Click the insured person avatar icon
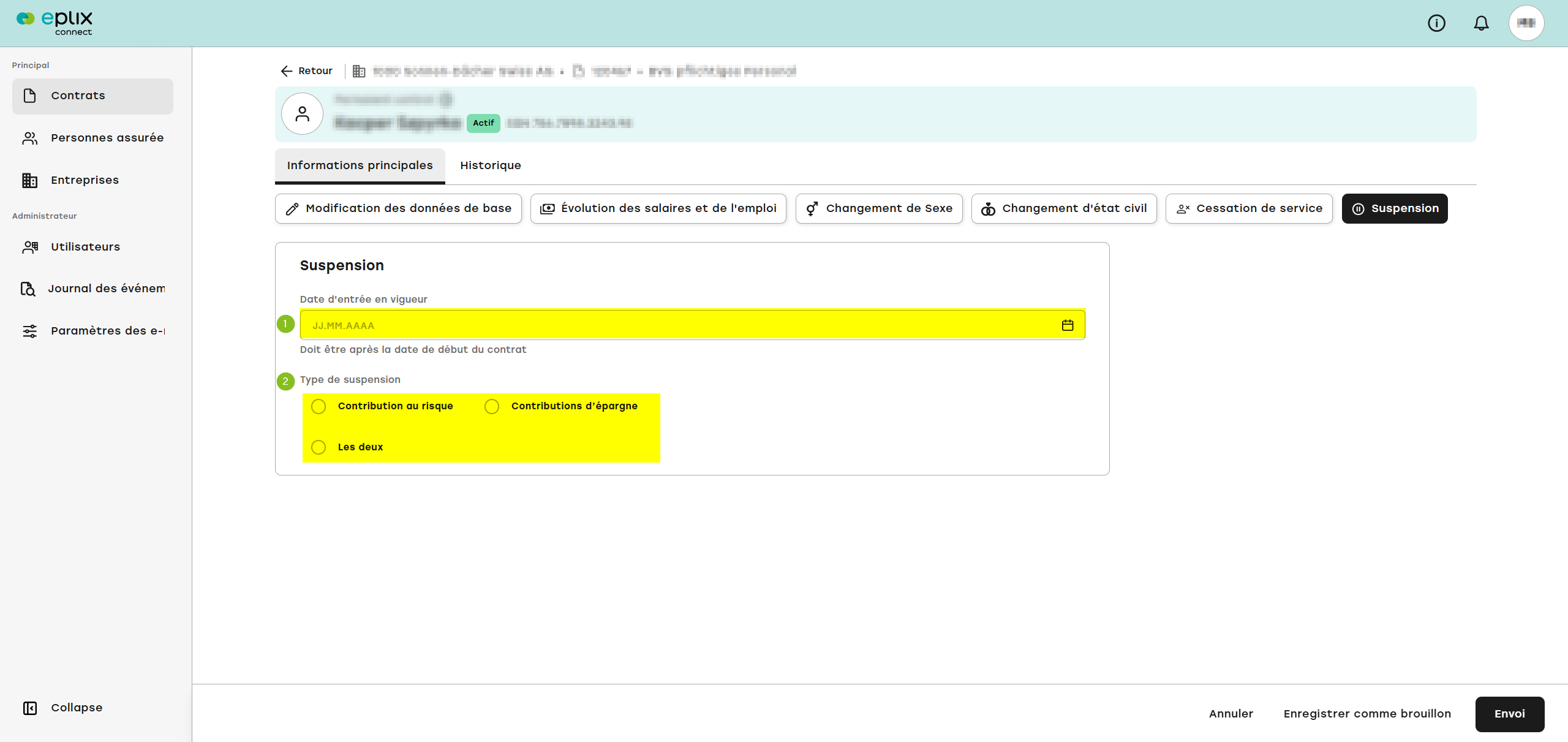 point(302,114)
